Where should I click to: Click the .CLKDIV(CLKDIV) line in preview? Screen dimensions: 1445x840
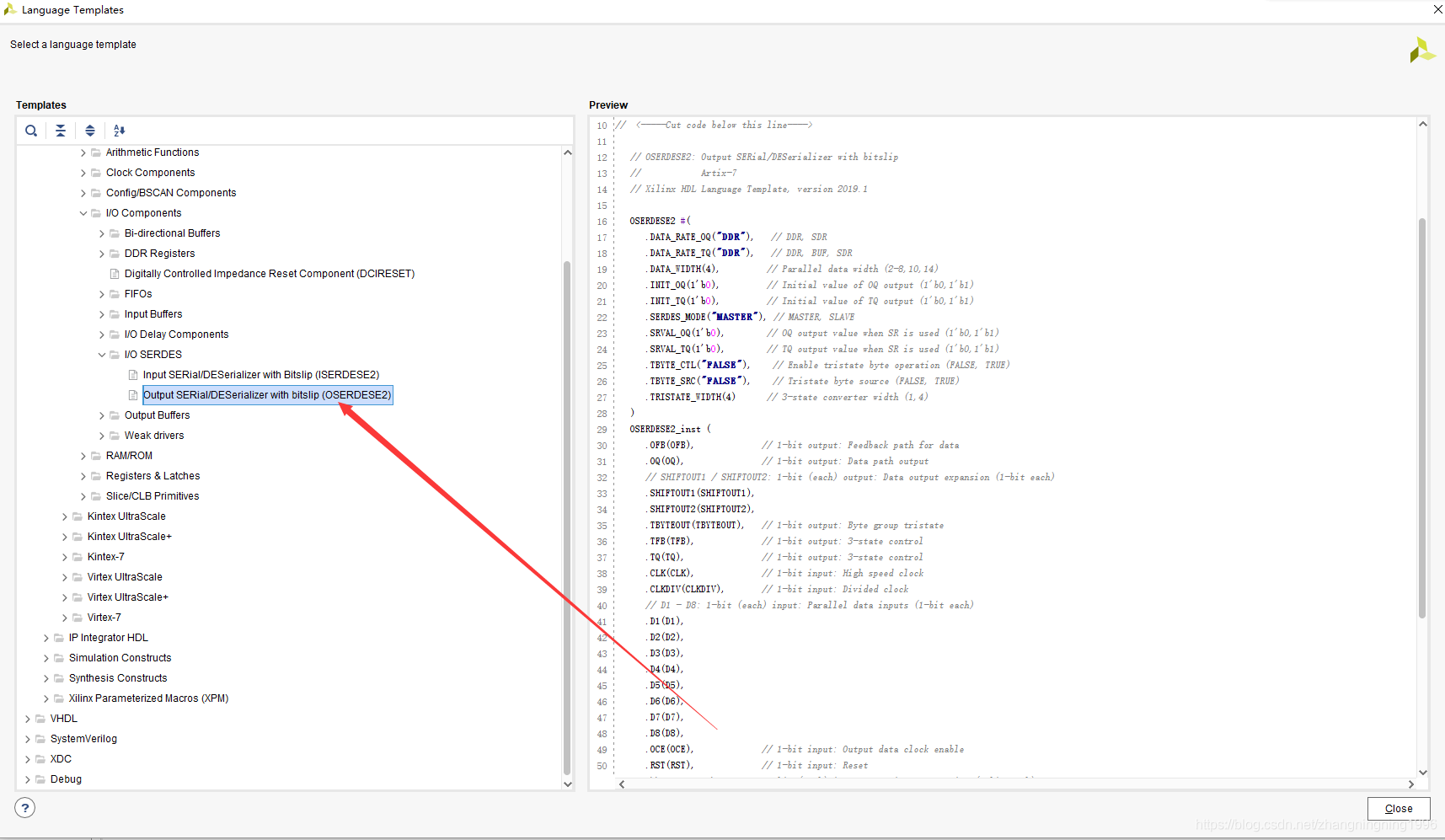(685, 589)
